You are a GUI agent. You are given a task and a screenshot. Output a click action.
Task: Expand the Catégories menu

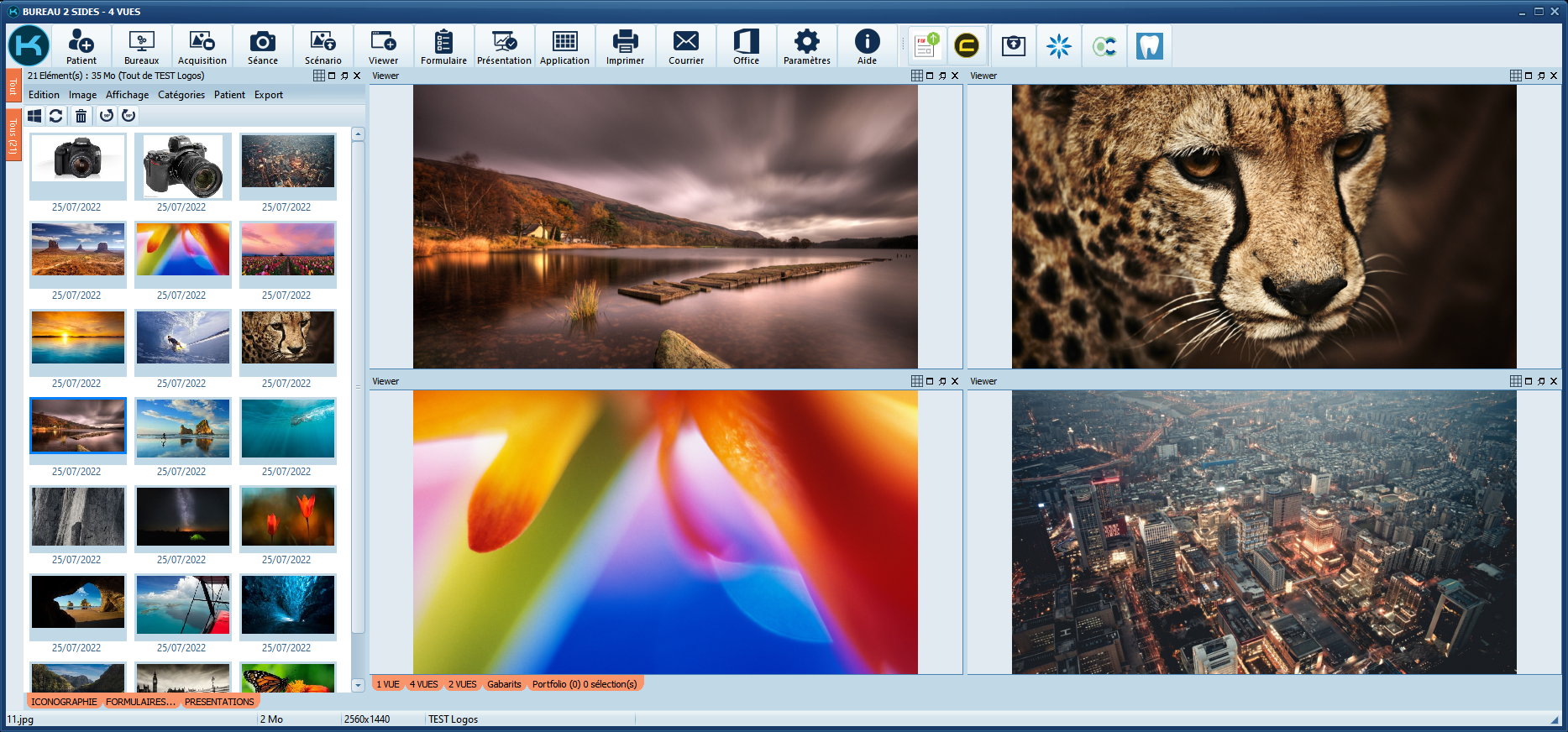(181, 95)
